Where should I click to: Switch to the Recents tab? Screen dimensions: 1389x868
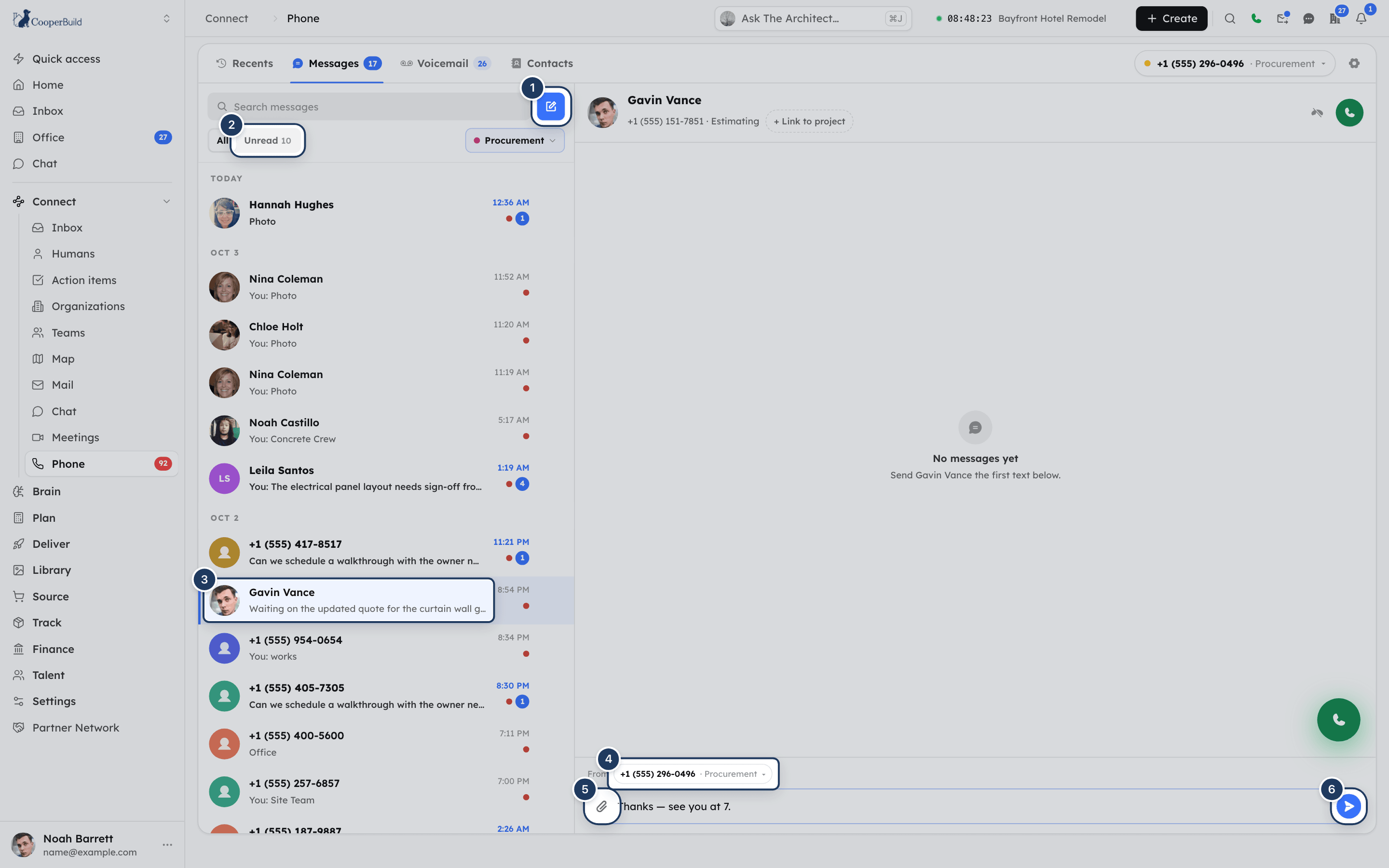tap(245, 63)
